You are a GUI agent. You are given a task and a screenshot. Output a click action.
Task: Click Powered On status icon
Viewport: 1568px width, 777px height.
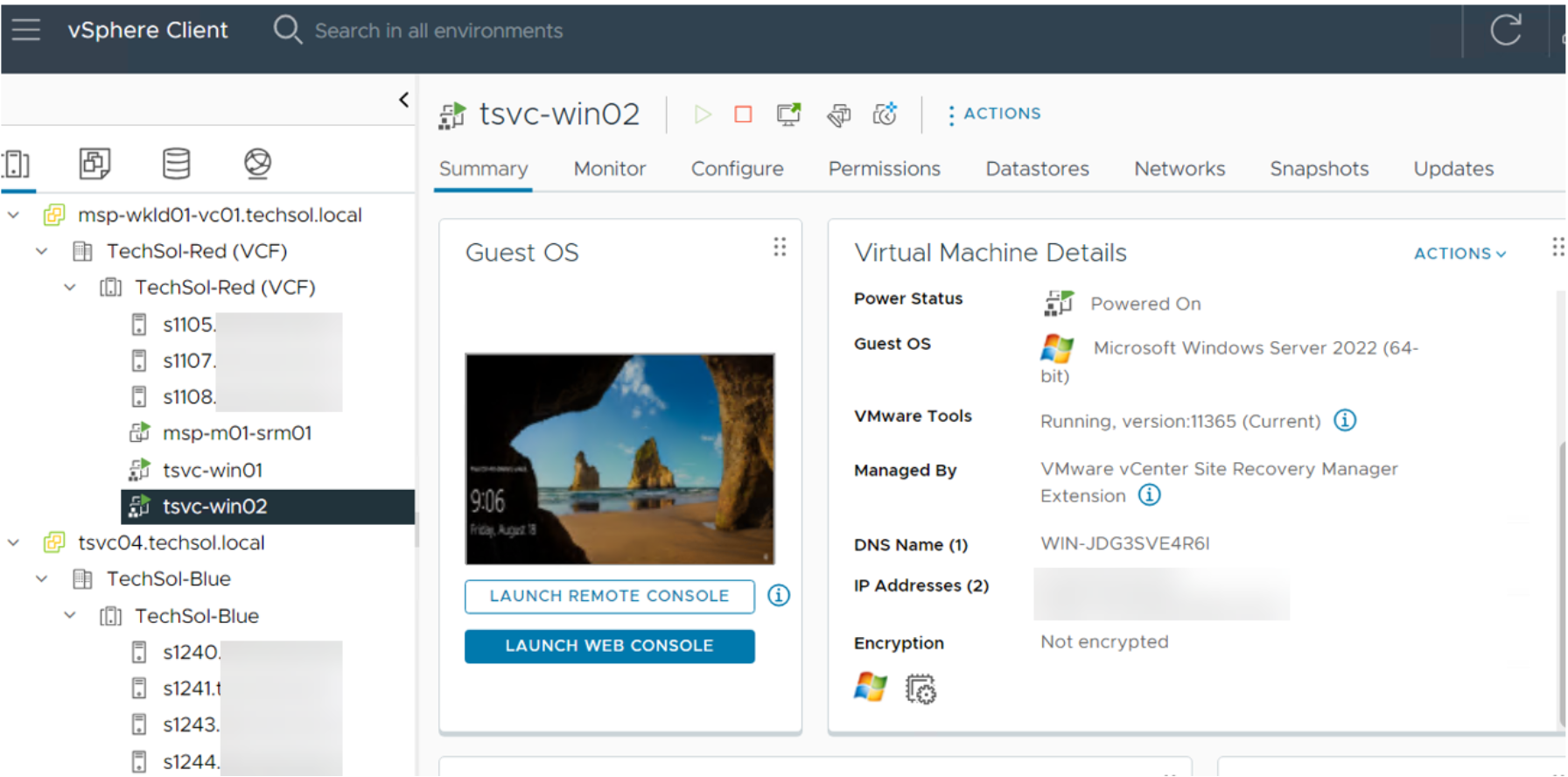coord(1058,303)
